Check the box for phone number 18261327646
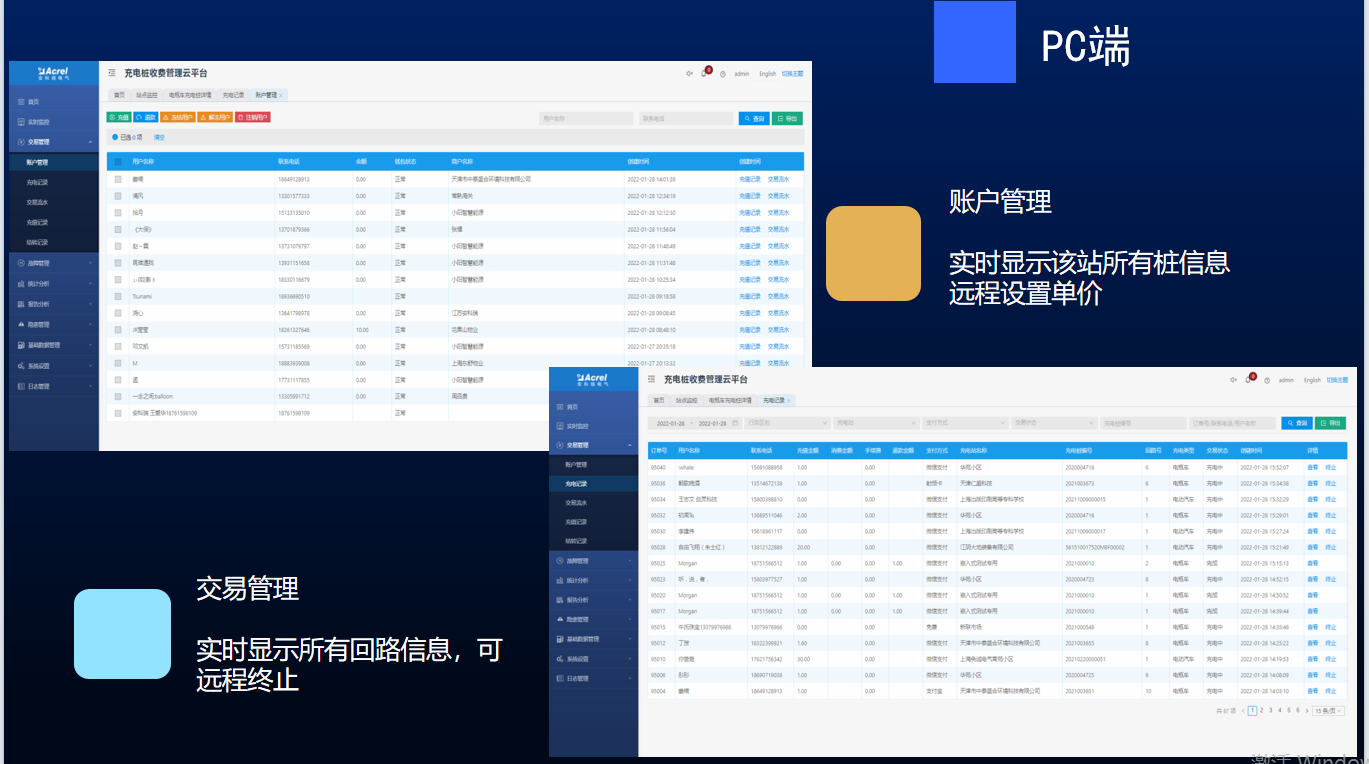The height and width of the screenshot is (764, 1369). (x=118, y=329)
